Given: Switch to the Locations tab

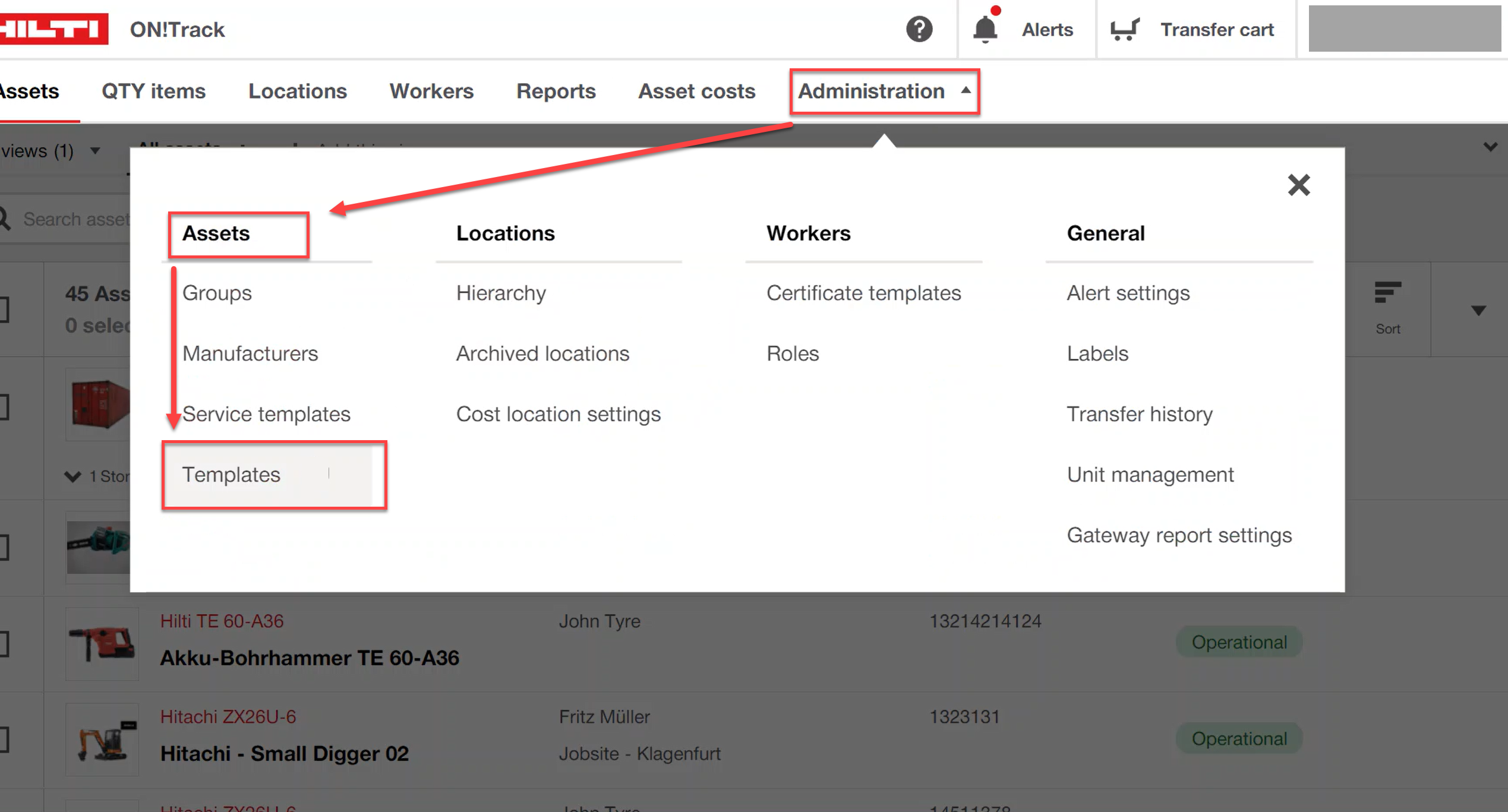Looking at the screenshot, I should (x=297, y=91).
